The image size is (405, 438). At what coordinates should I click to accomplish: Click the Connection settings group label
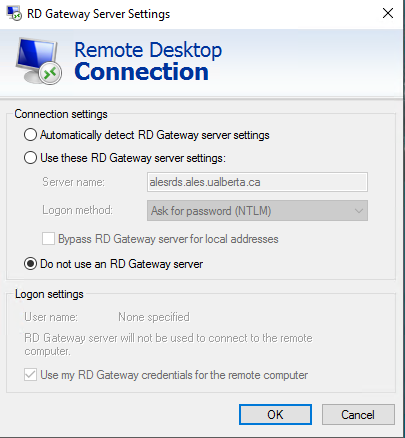click(x=61, y=114)
